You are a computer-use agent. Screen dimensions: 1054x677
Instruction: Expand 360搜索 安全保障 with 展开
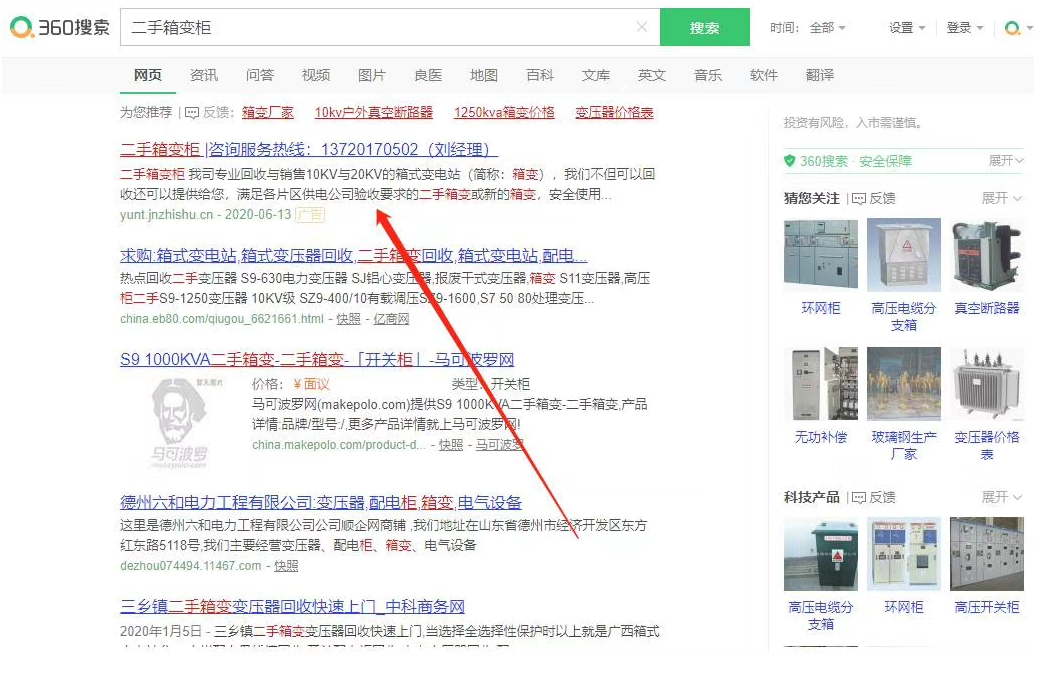pyautogui.click(x=1006, y=161)
